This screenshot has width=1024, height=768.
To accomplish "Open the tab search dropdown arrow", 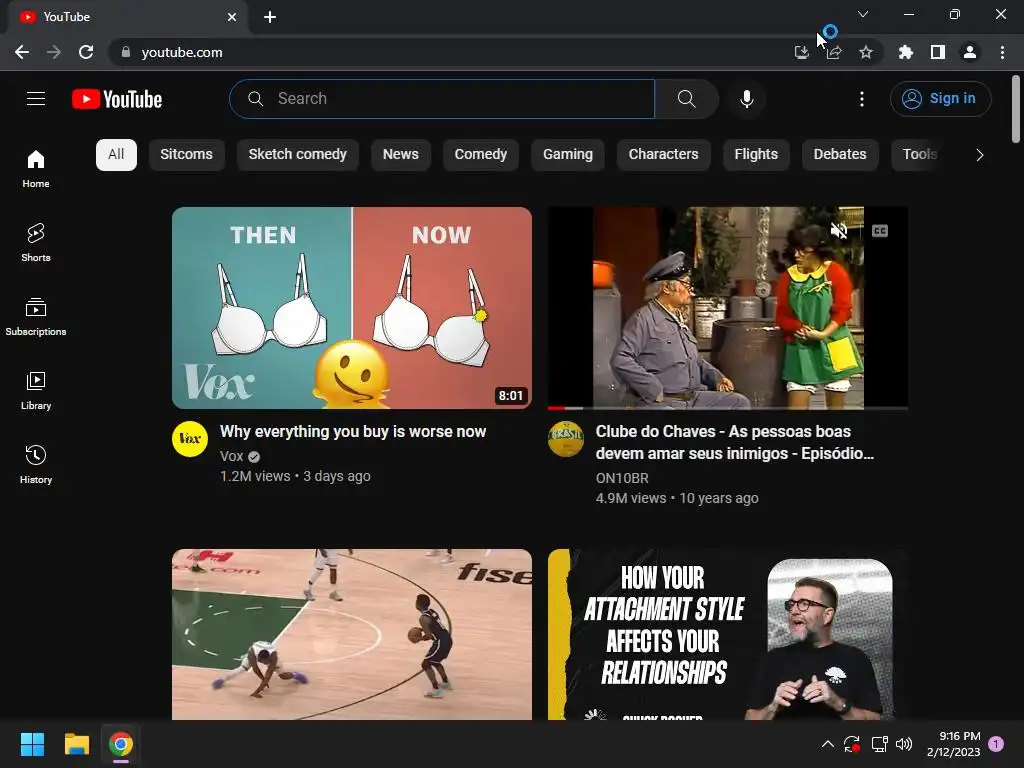I will [863, 14].
